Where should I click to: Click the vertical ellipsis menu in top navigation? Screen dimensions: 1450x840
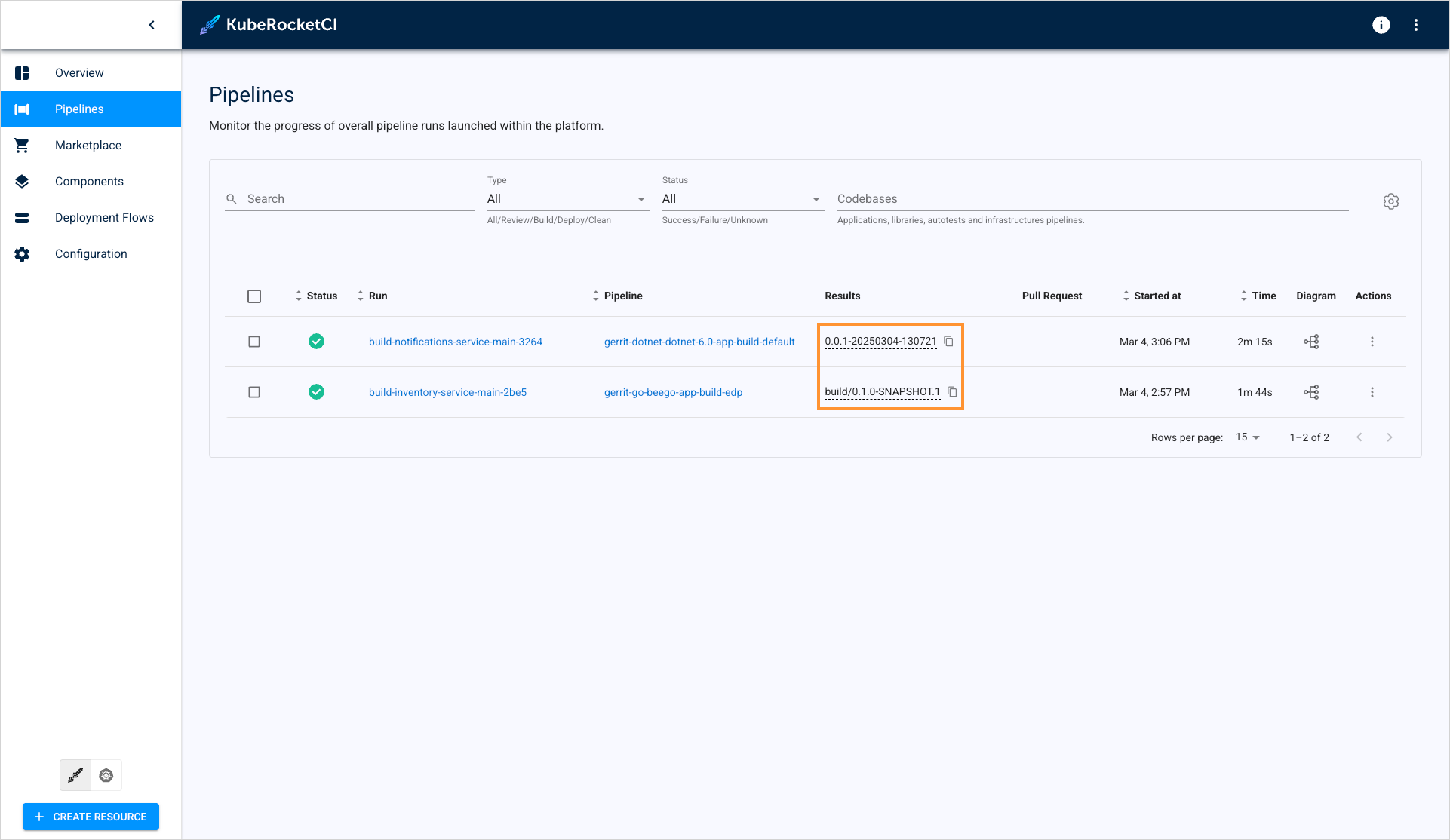click(x=1416, y=25)
